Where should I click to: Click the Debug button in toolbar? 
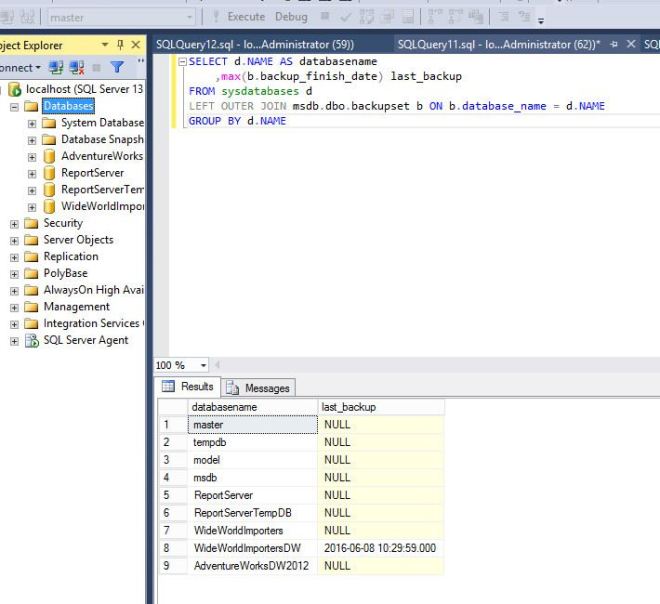coord(291,17)
